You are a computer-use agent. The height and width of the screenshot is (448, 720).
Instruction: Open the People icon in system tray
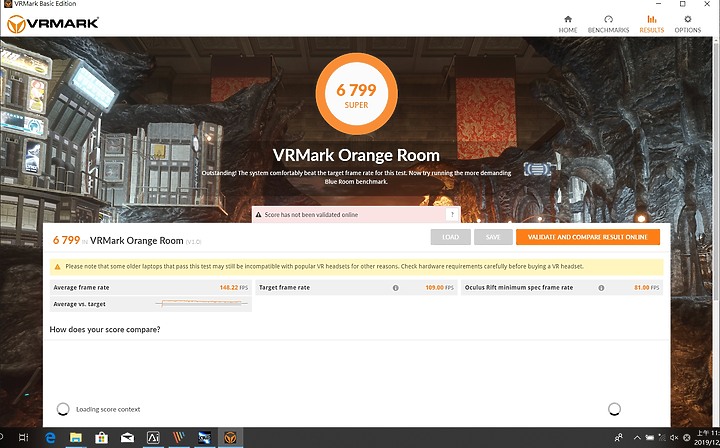[x=619, y=437]
